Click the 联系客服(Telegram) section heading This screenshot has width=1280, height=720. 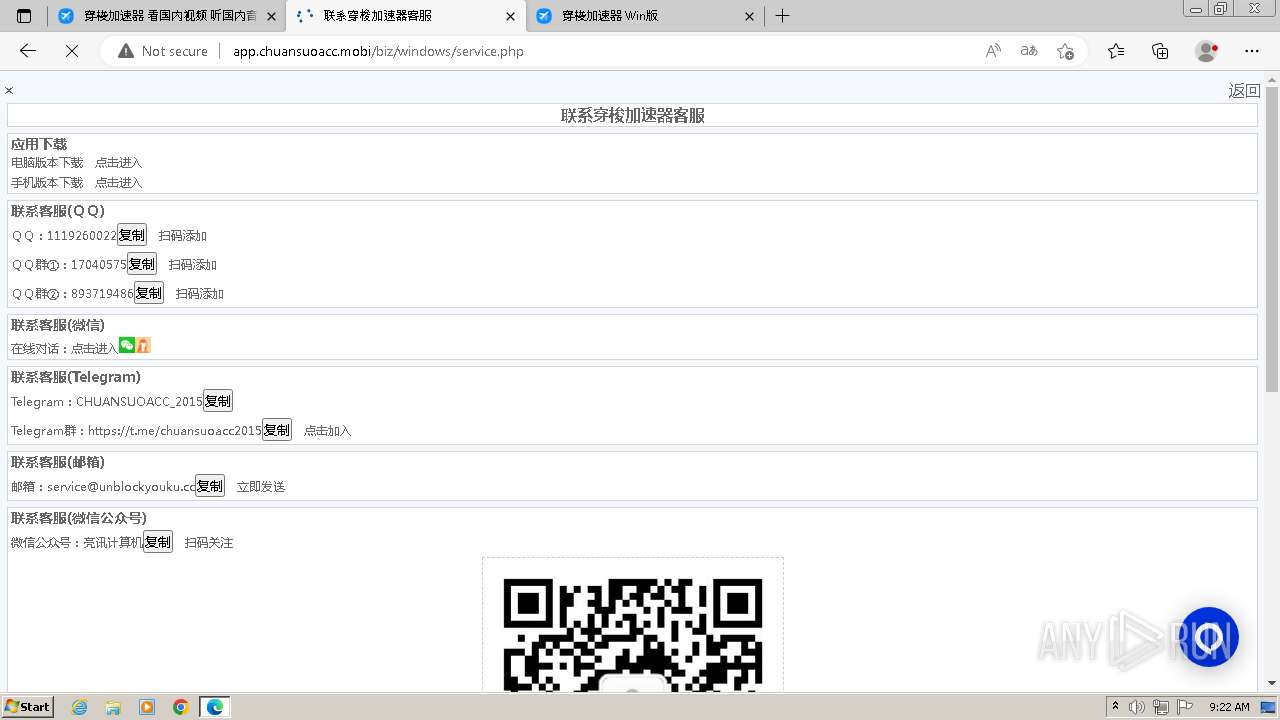[x=76, y=377]
